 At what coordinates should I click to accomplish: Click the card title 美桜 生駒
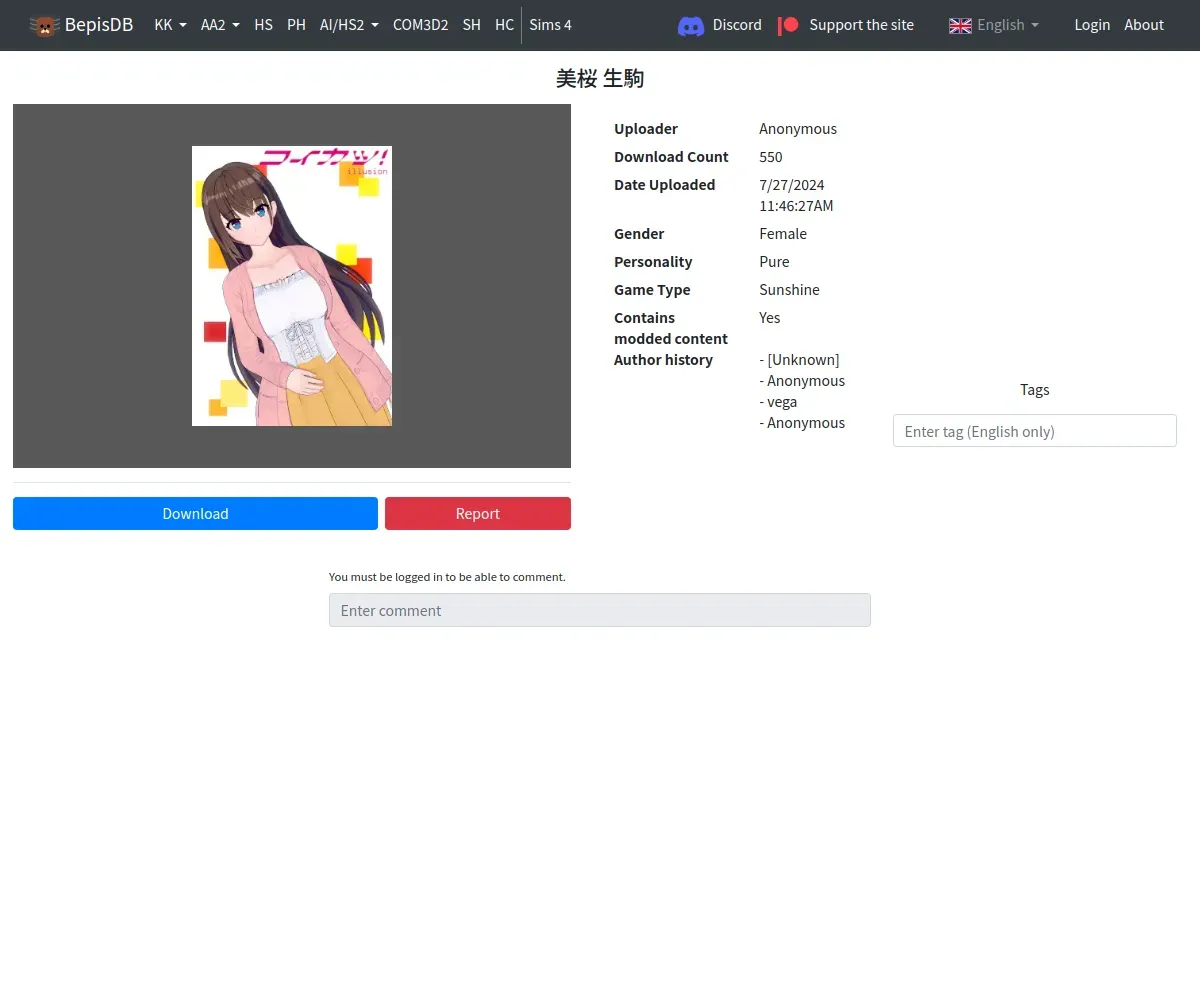click(x=600, y=79)
